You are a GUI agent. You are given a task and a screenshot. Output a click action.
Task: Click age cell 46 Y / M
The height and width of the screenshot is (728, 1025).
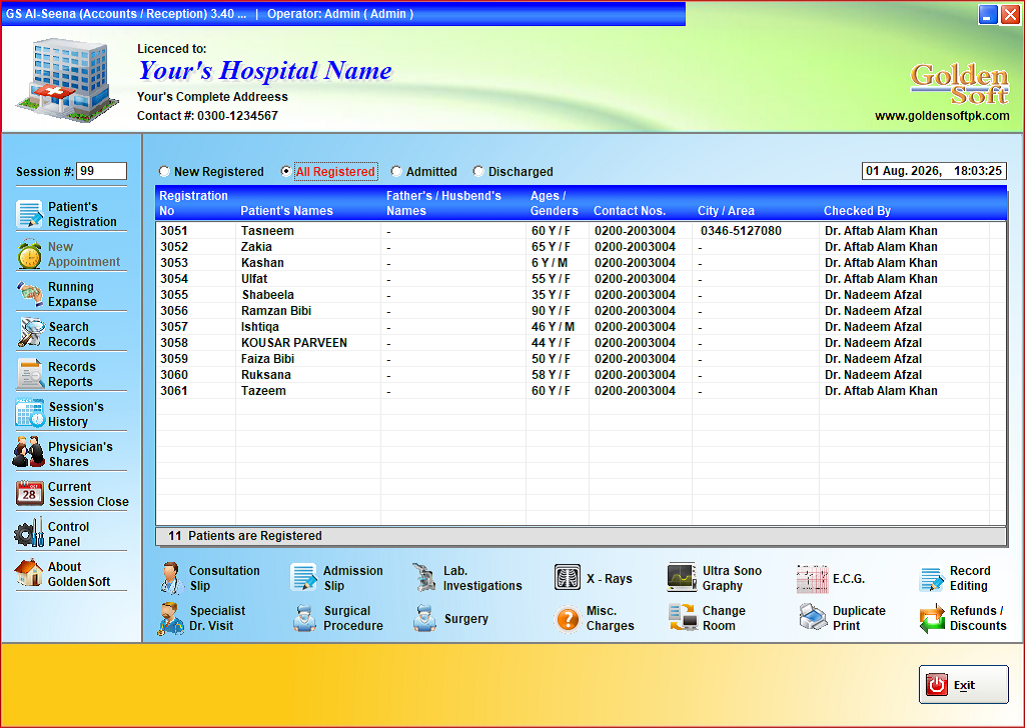click(552, 327)
